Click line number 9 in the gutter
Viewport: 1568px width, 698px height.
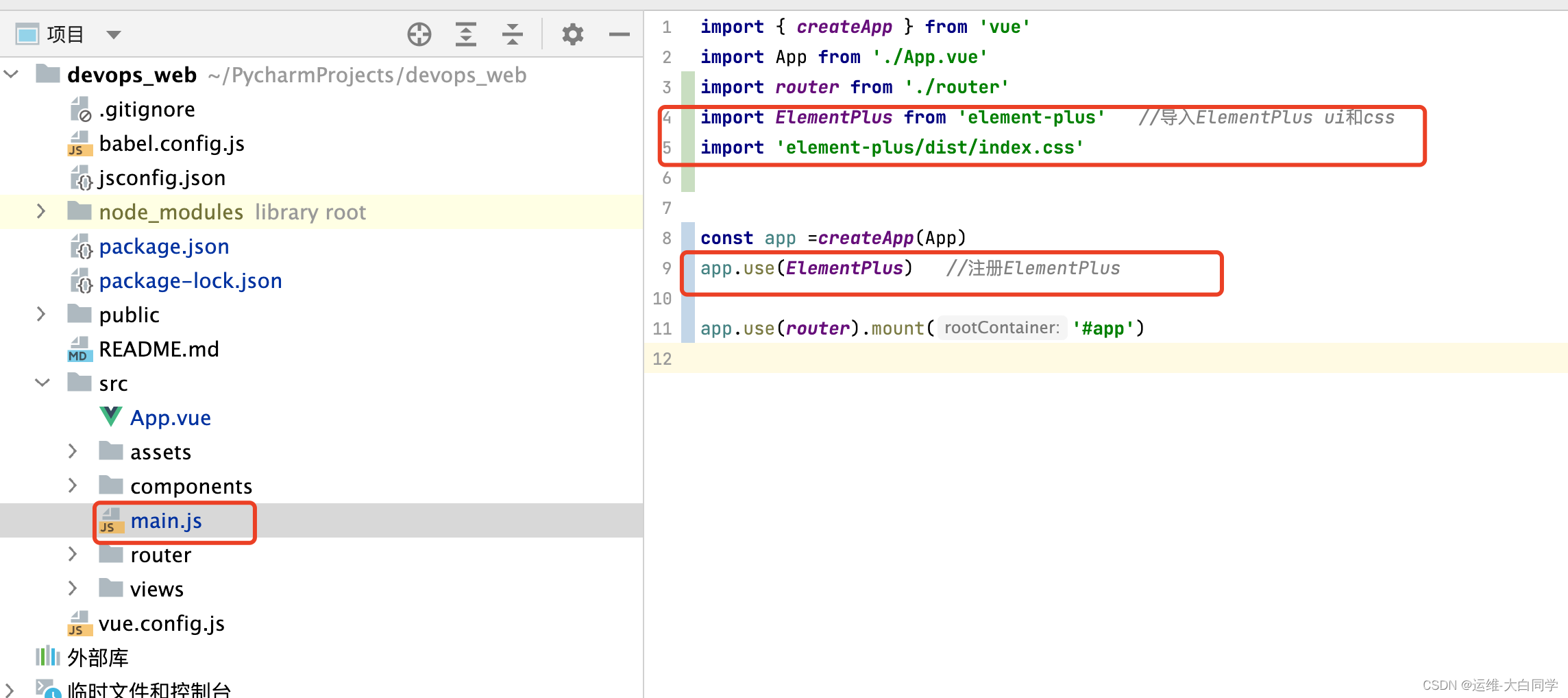666,268
